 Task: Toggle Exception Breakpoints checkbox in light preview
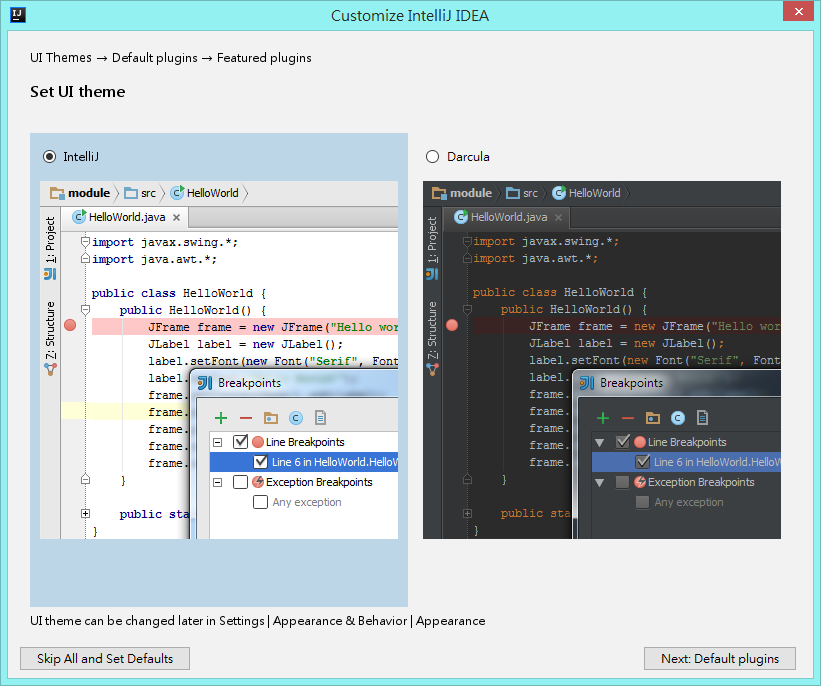(240, 482)
